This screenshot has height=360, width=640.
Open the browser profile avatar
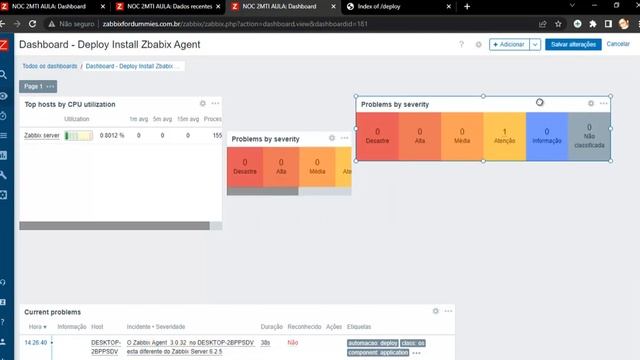click(x=624, y=24)
